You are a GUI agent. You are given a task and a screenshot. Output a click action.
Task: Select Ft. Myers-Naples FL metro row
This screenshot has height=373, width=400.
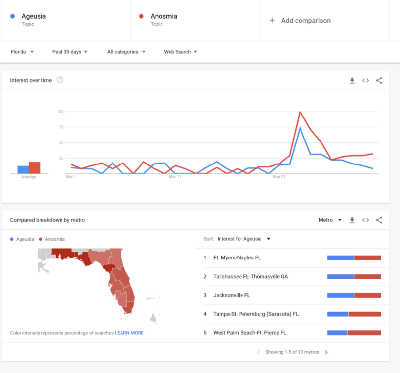click(x=292, y=258)
